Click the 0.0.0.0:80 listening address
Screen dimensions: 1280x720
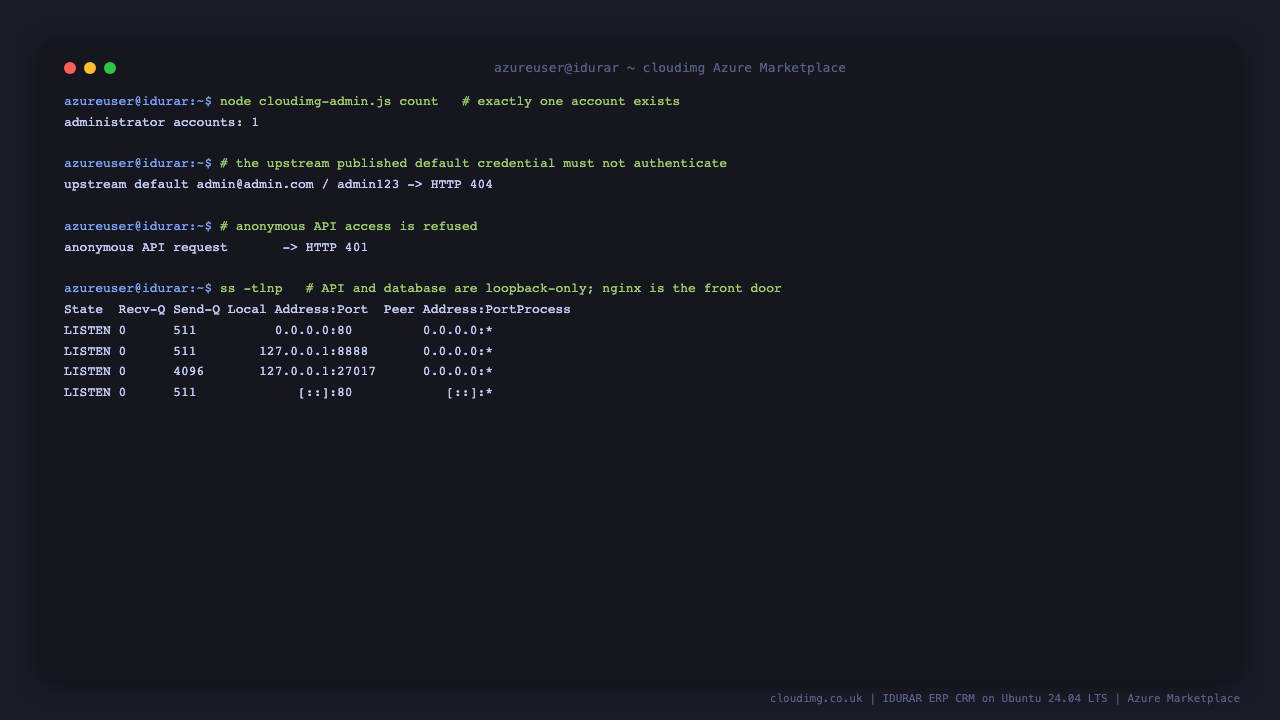point(314,330)
